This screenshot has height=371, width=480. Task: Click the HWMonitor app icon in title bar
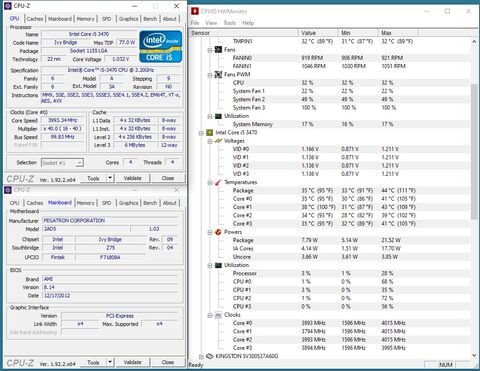tap(195, 11)
